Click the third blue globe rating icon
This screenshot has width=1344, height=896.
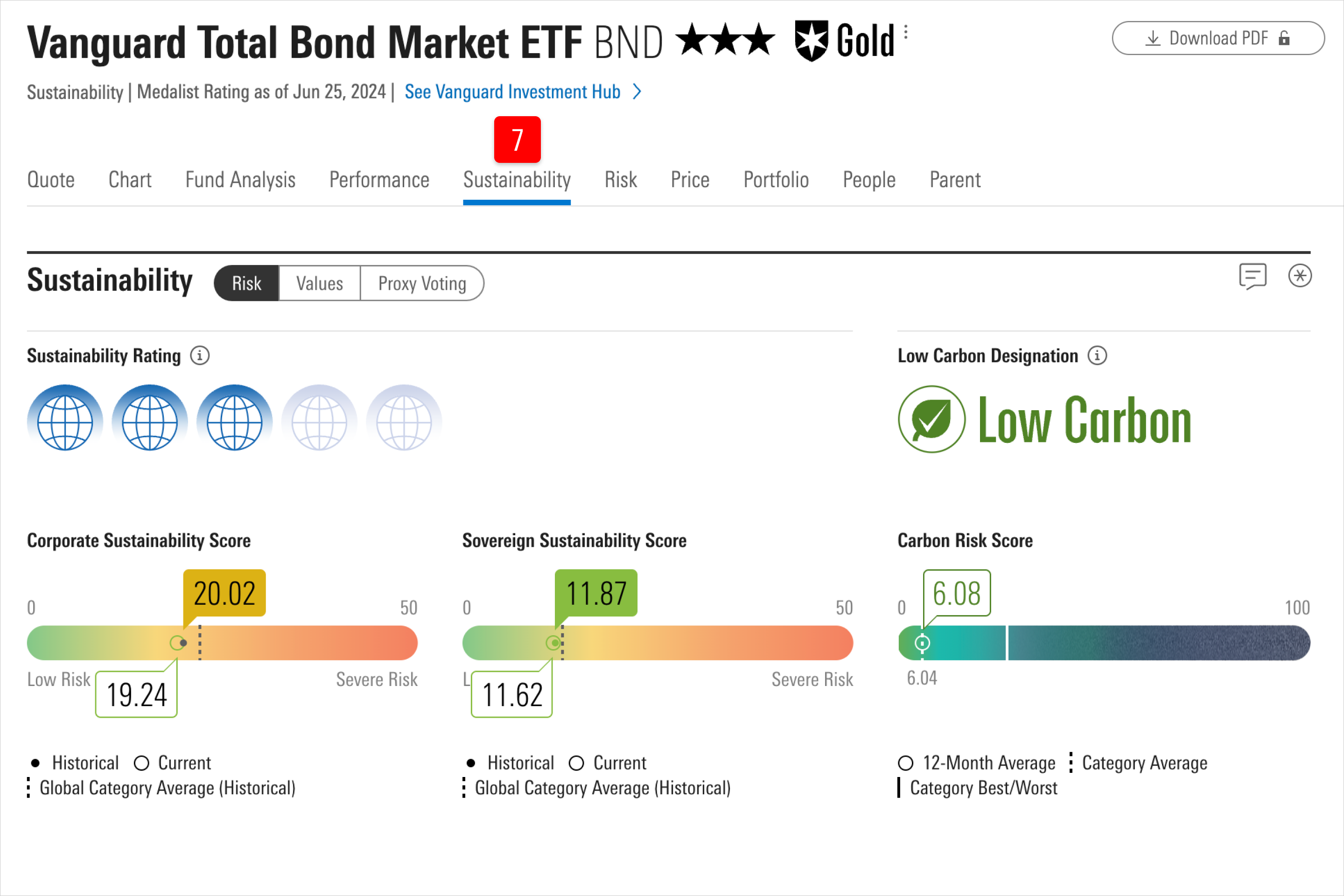point(234,418)
